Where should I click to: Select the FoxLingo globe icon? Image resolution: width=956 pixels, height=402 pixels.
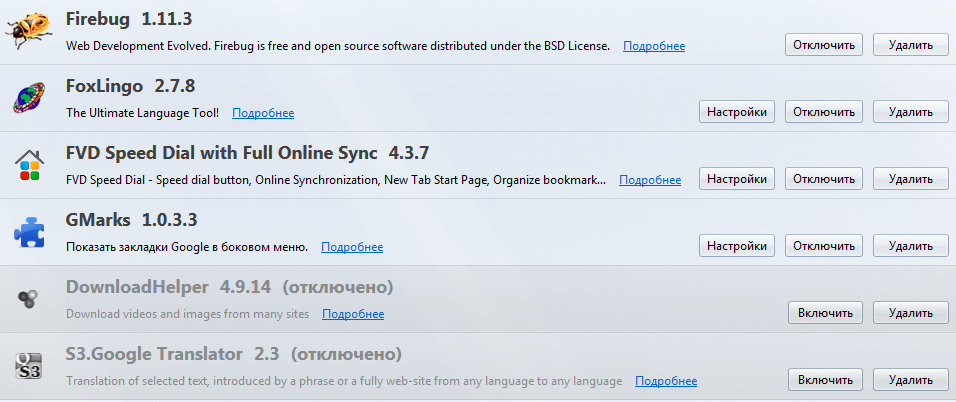pyautogui.click(x=28, y=98)
